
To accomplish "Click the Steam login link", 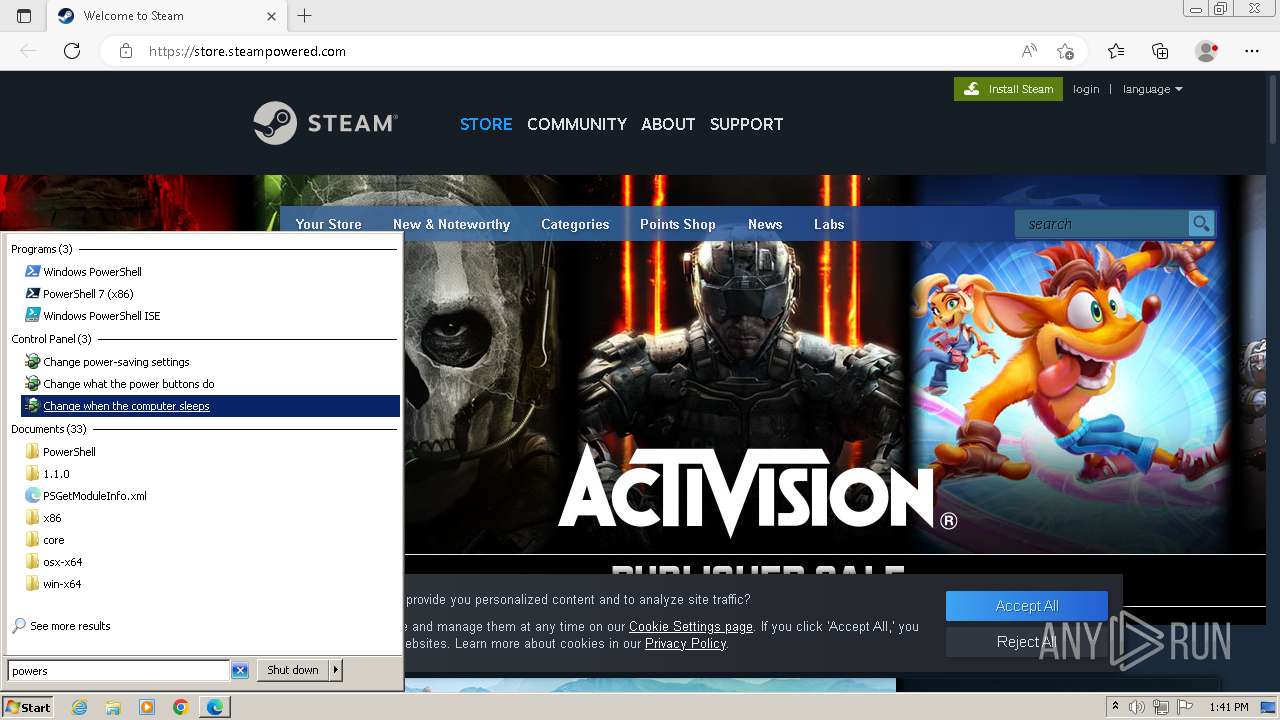I will pos(1086,89).
